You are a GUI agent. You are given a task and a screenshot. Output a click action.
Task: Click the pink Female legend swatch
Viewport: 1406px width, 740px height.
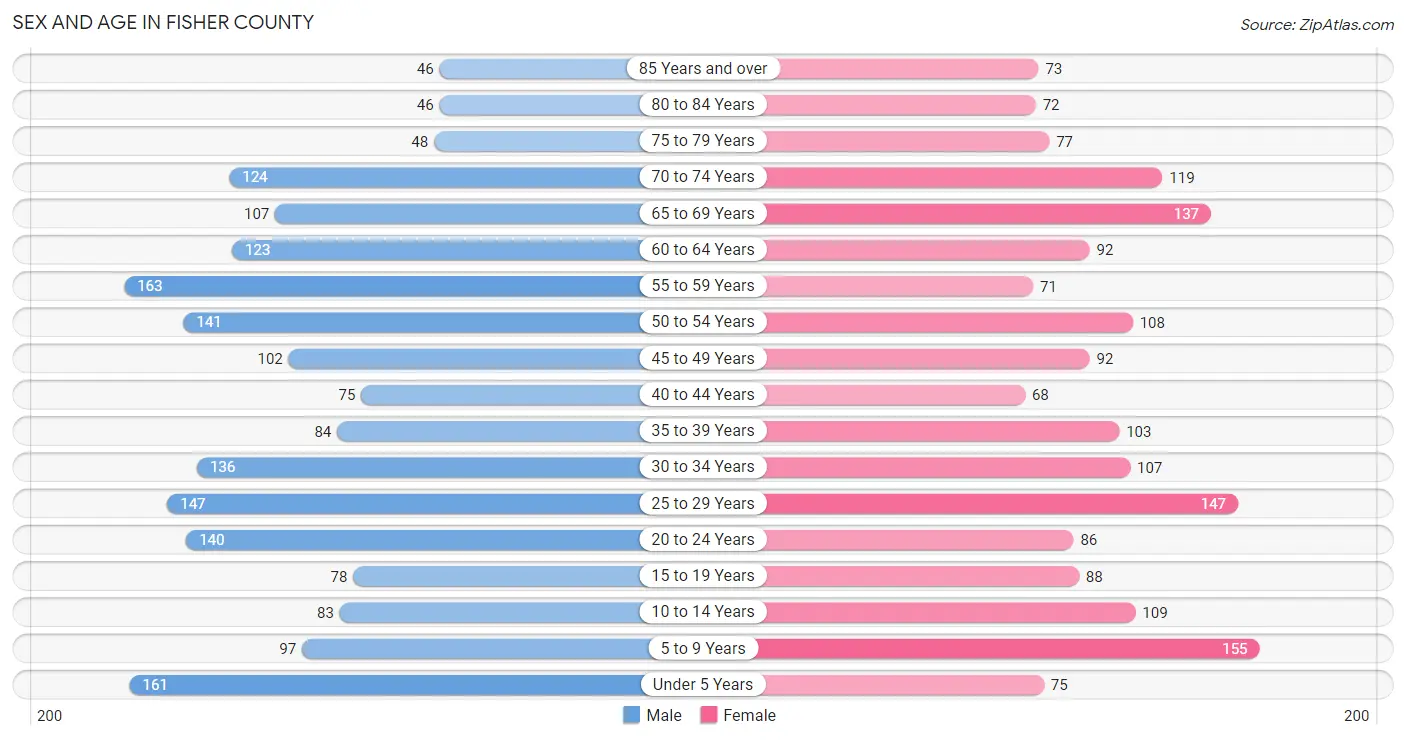pyautogui.click(x=709, y=715)
